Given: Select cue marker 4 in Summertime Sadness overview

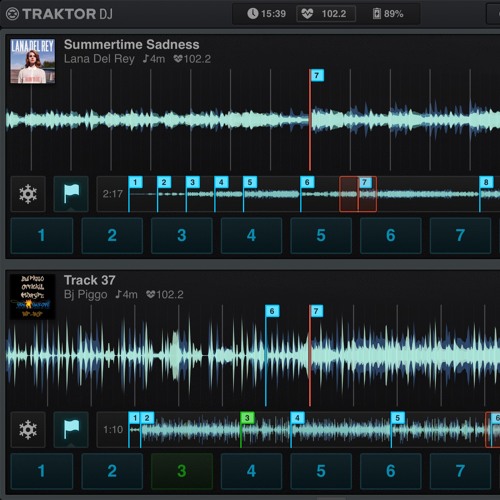Looking at the screenshot, I should pos(221,182).
